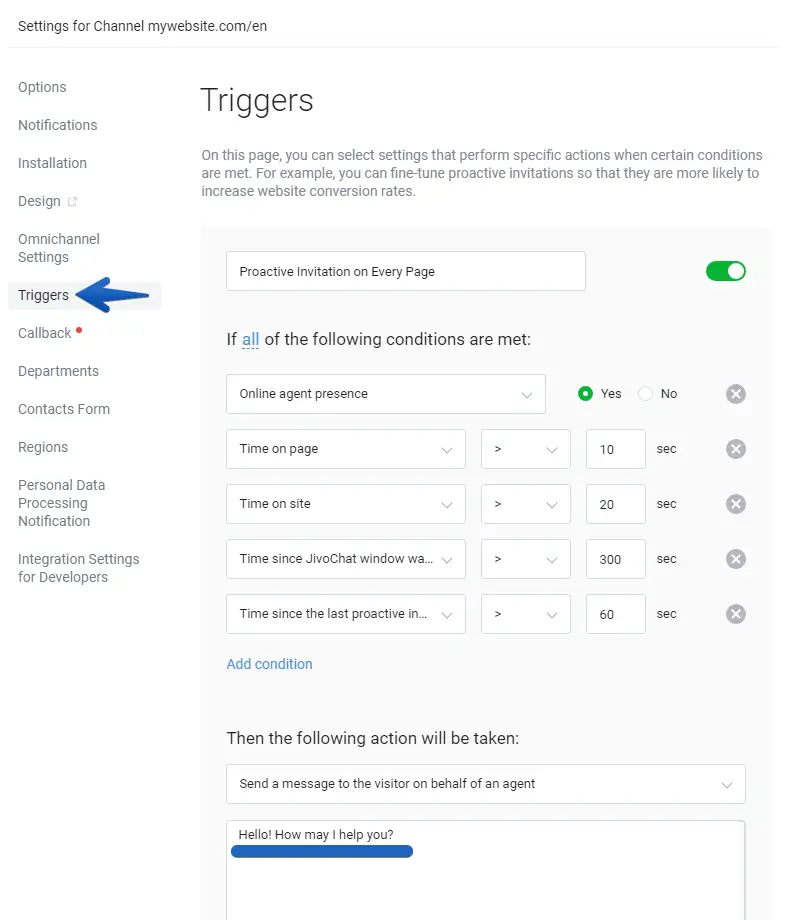Click the Add condition link
Screen dimensions: 795x920
point(269,664)
